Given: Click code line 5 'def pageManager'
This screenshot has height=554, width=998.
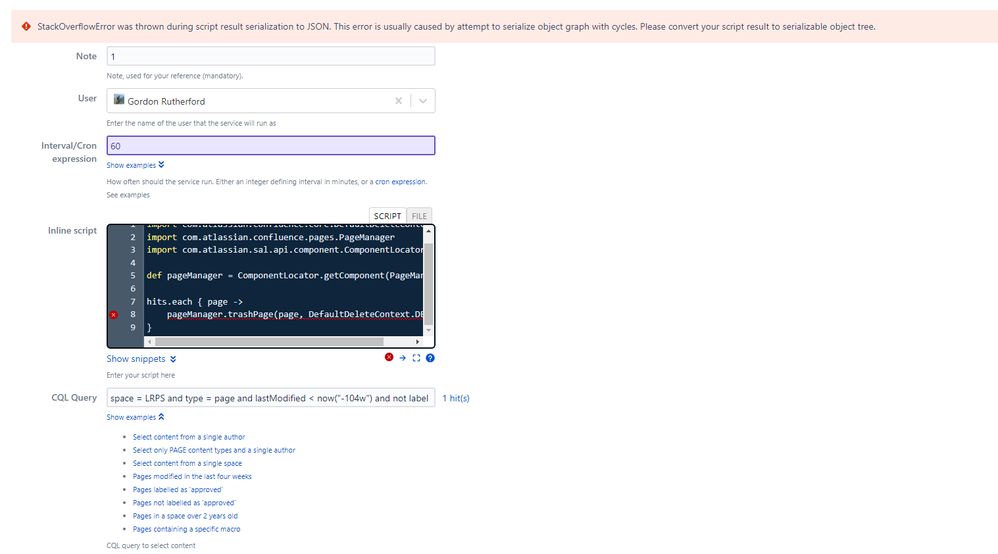Looking at the screenshot, I should (285, 276).
